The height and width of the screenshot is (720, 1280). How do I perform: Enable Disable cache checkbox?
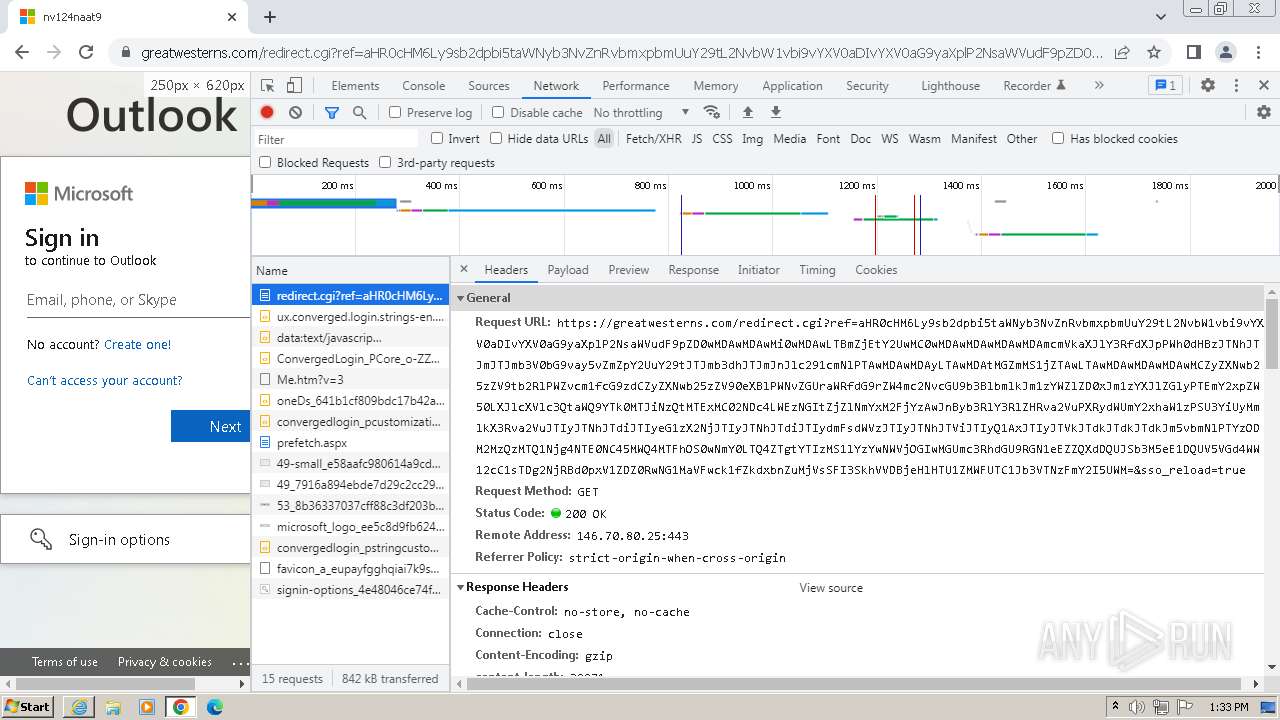pos(497,112)
